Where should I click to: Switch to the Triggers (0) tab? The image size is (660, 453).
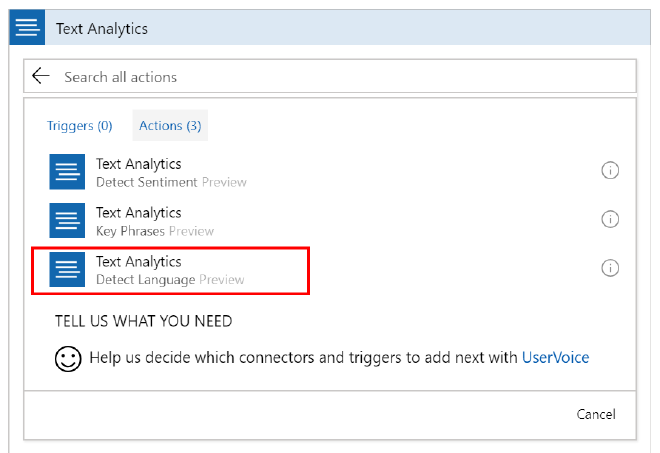click(x=80, y=126)
